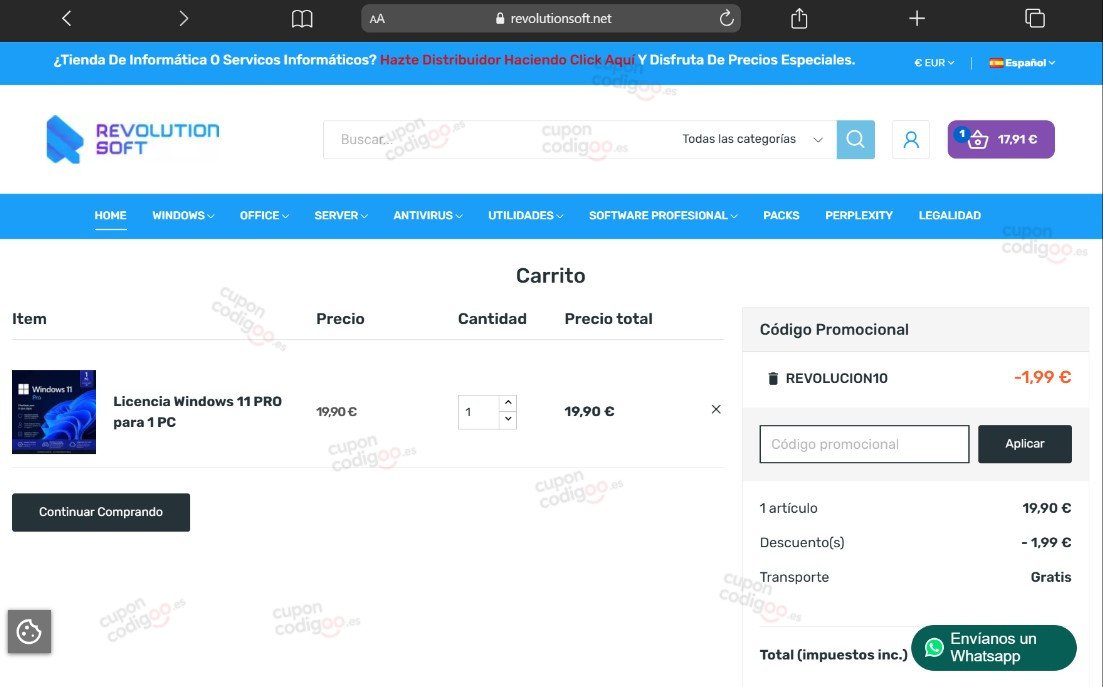Click the Windows 11 Pro product thumbnail

click(54, 412)
